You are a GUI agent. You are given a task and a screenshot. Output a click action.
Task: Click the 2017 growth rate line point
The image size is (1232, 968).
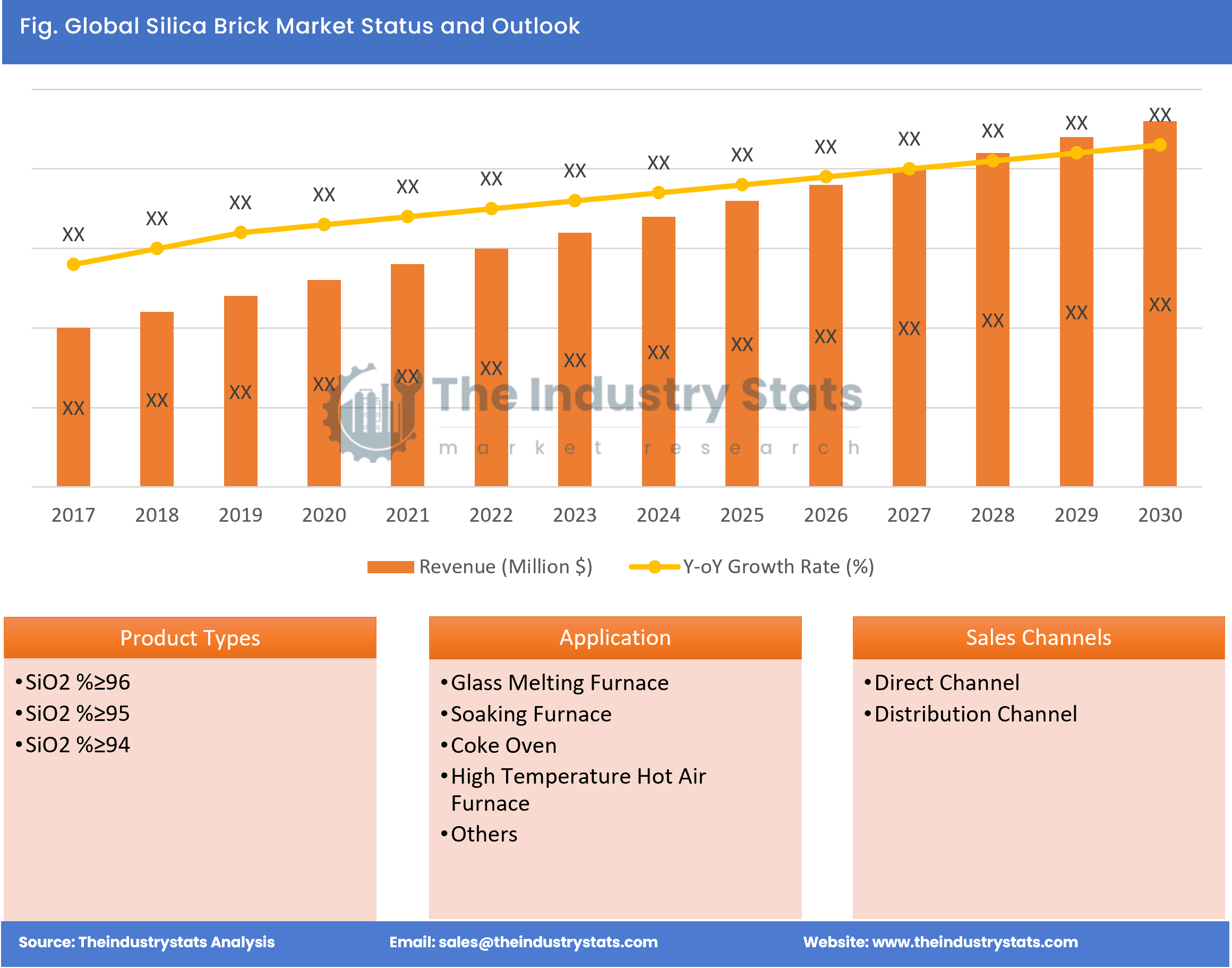(x=73, y=264)
